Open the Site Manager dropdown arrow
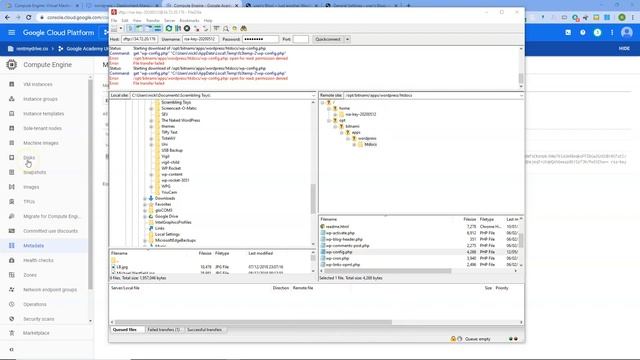640x360 pixels. (121, 29)
